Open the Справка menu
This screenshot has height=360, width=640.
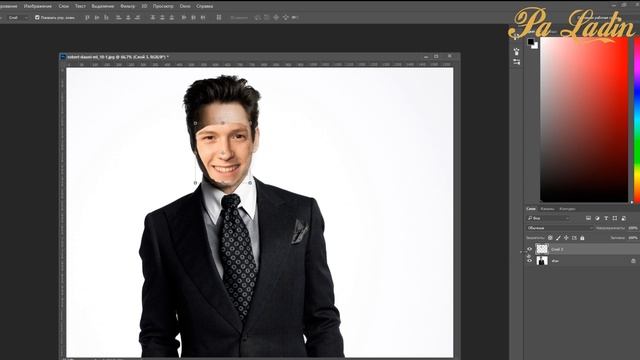click(204, 6)
